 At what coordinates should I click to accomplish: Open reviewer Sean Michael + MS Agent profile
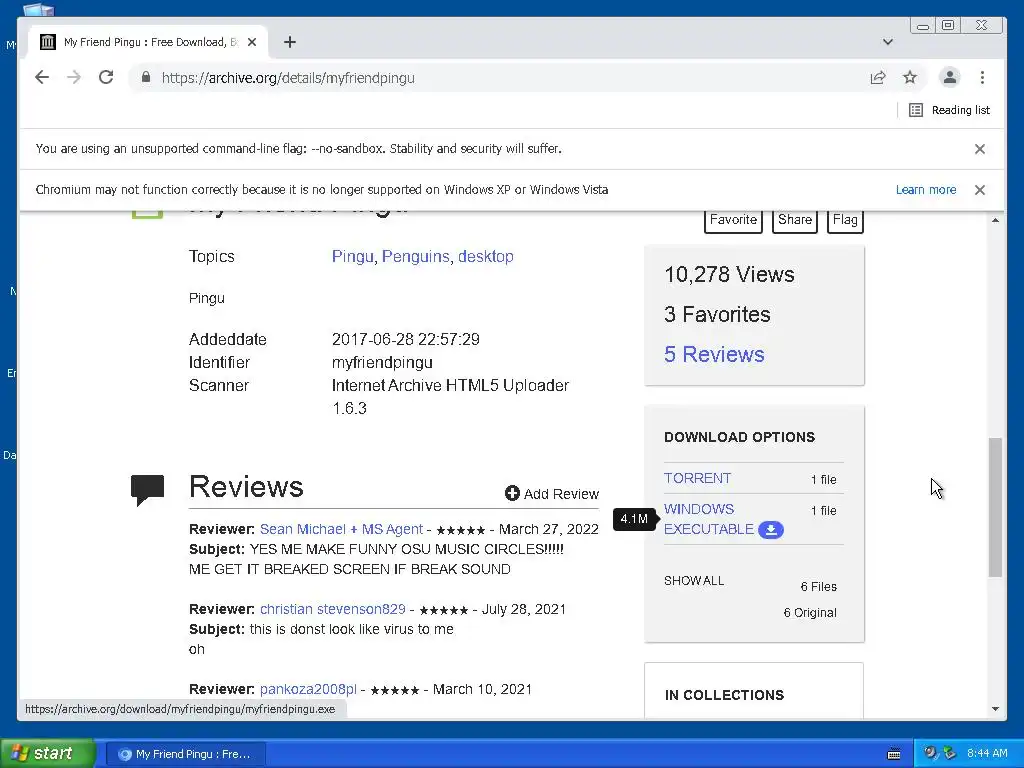tap(342, 529)
